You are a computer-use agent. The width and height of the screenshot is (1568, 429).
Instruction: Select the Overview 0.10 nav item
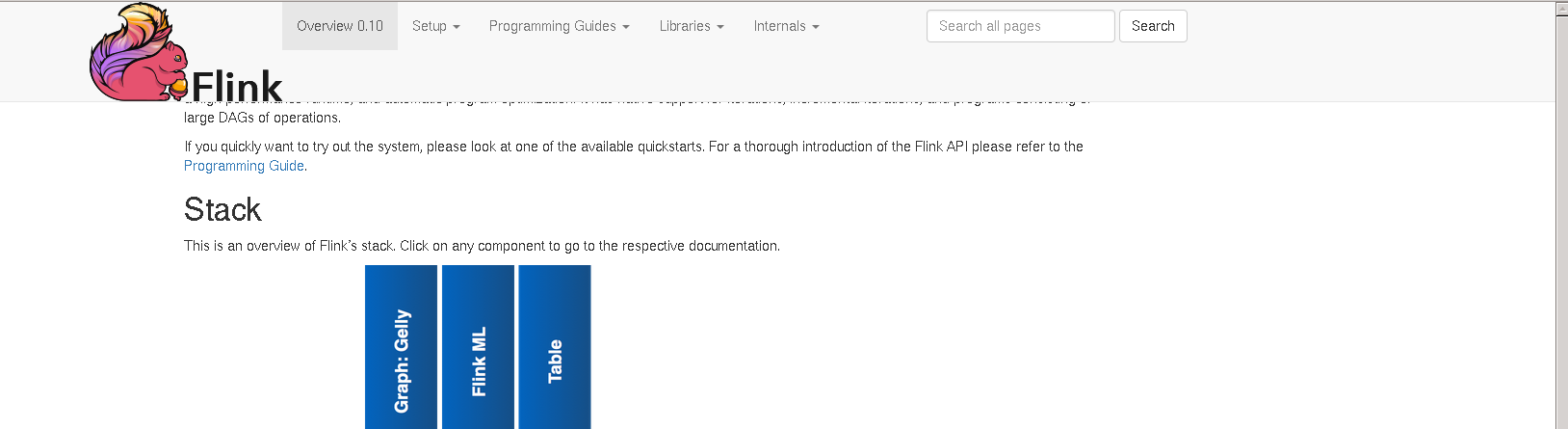point(340,26)
